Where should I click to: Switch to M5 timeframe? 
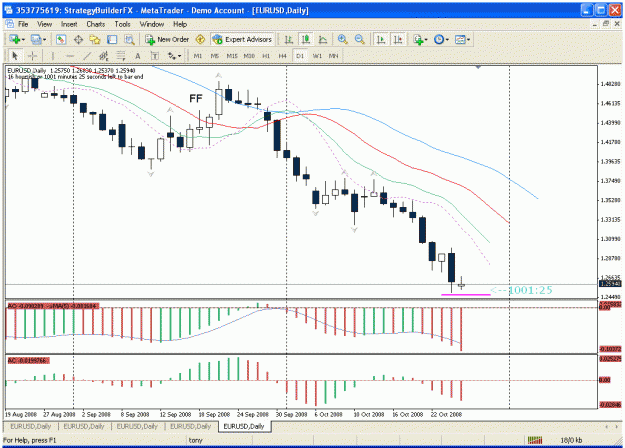coord(215,56)
